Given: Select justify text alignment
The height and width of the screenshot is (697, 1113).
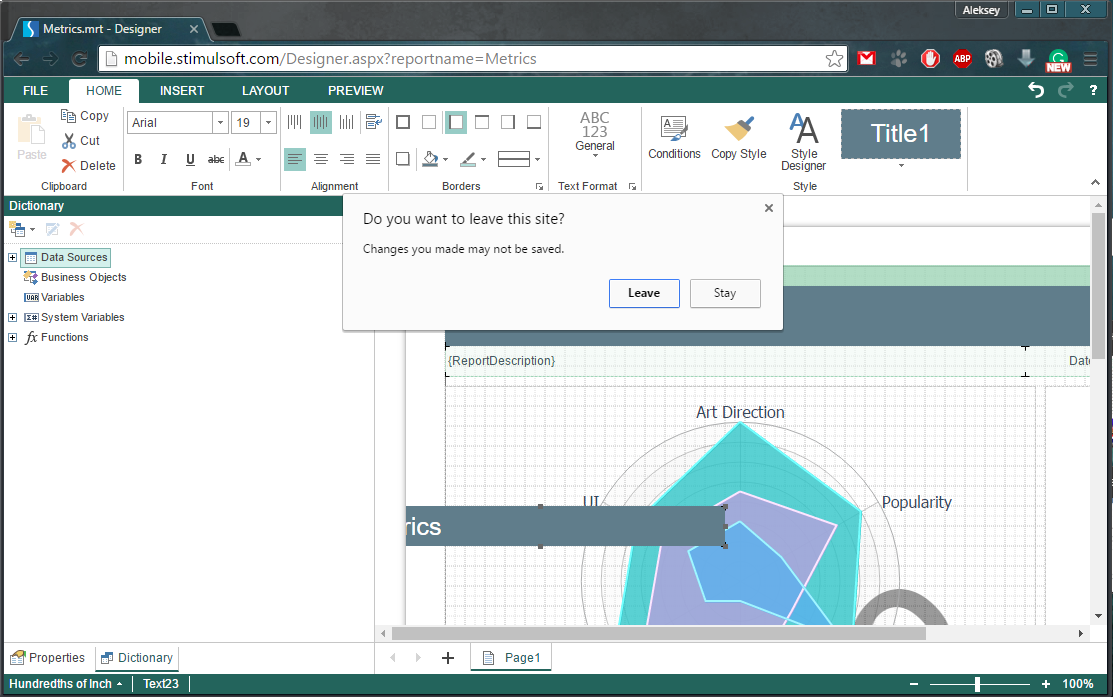Looking at the screenshot, I should pos(373,159).
